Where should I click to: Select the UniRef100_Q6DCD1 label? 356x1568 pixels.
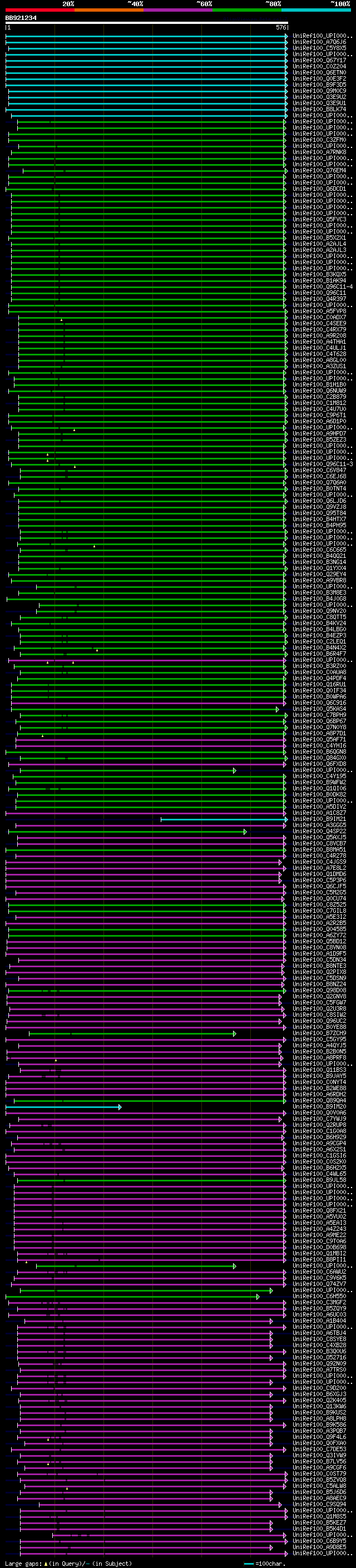[319, 189]
